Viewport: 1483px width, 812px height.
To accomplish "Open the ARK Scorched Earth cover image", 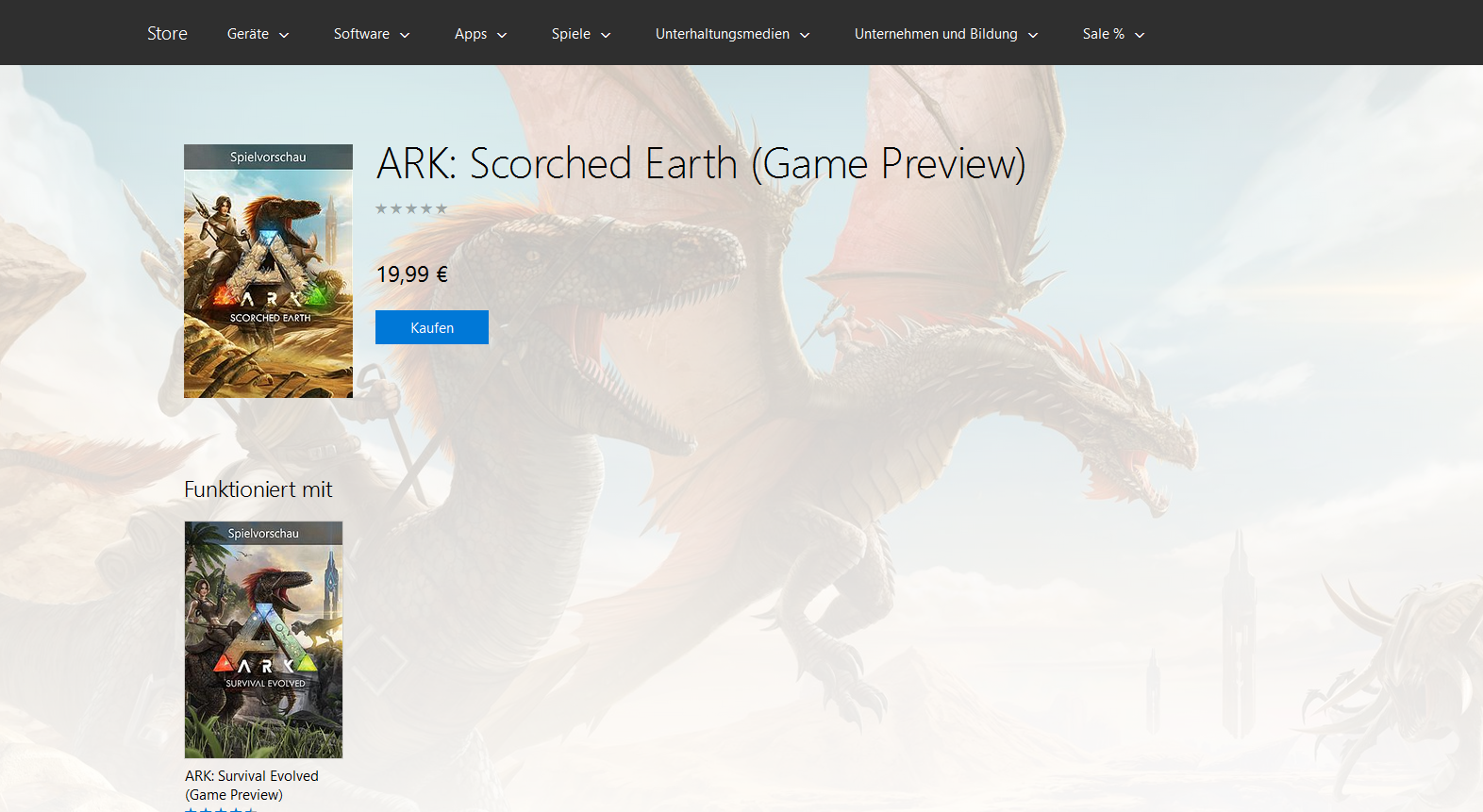I will pos(268,271).
